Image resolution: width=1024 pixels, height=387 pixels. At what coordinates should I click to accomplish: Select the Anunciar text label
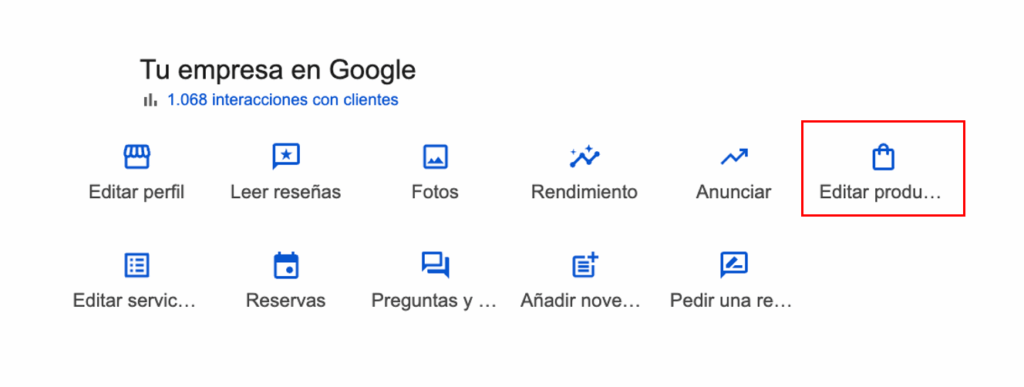click(733, 193)
